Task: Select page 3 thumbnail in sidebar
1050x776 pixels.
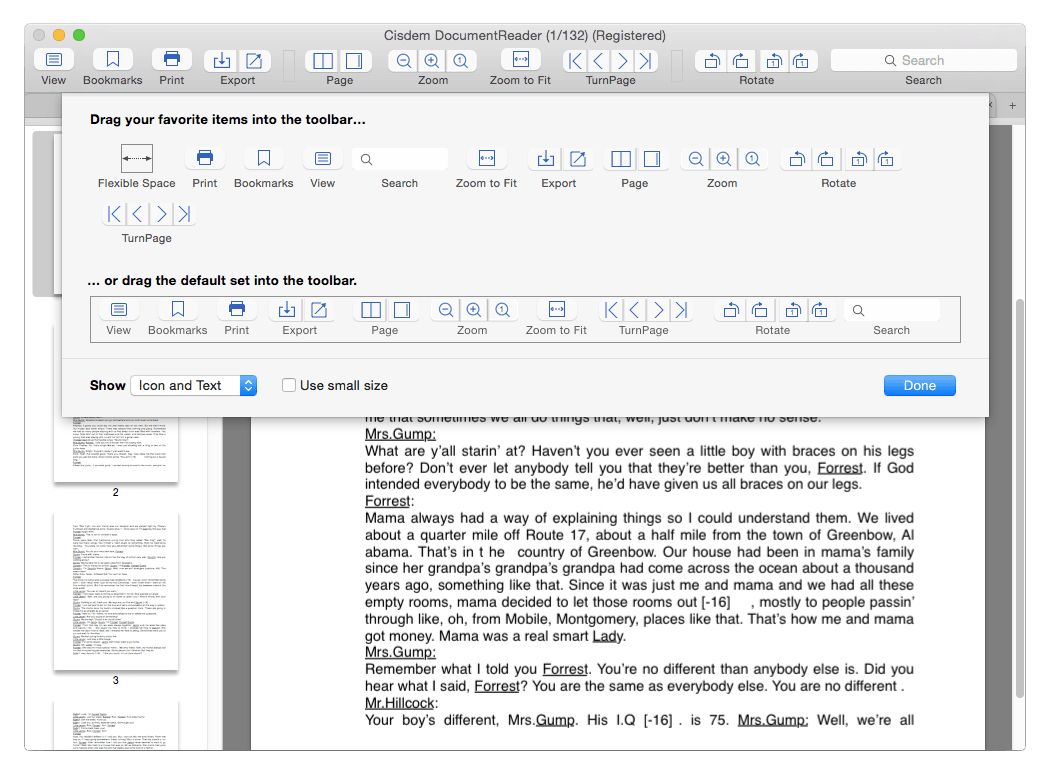Action: coord(116,590)
